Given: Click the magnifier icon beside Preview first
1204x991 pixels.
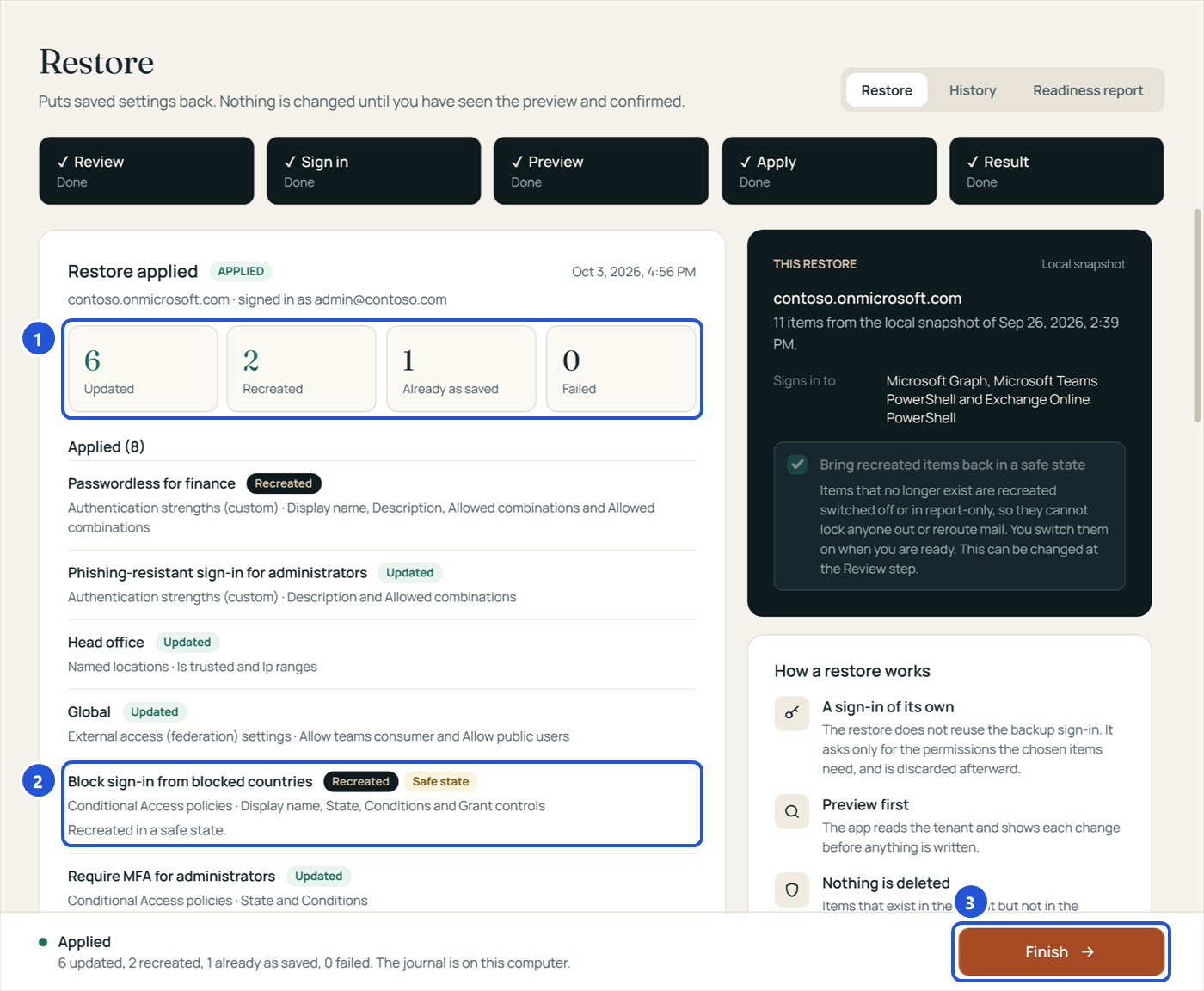Looking at the screenshot, I should (791, 811).
